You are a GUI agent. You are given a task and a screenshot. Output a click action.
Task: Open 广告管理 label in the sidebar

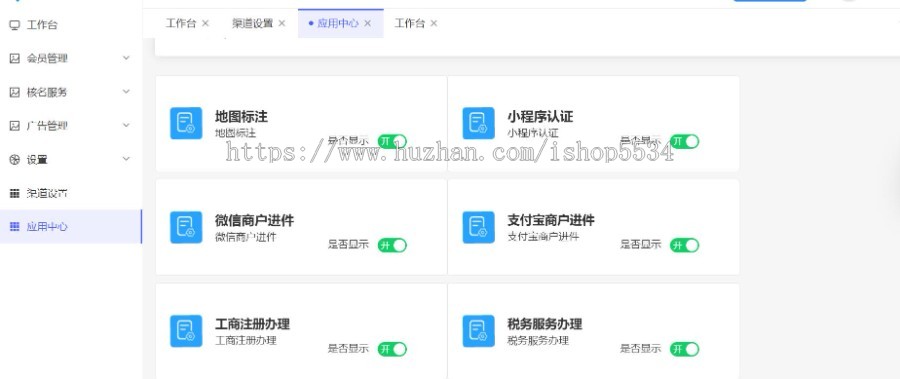(x=47, y=126)
